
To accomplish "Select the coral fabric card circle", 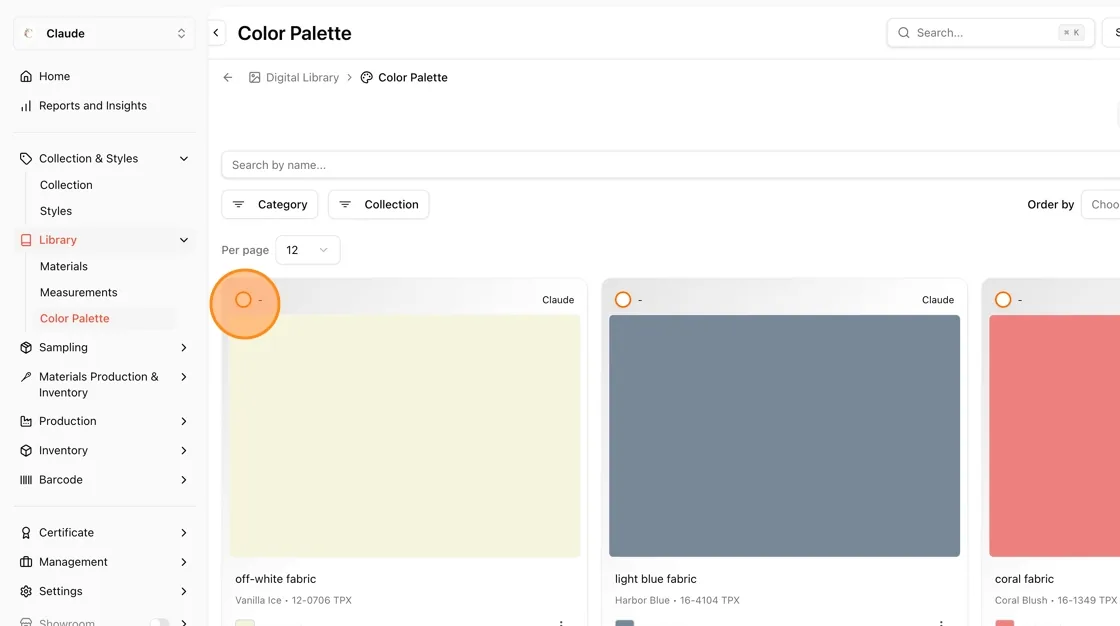I will 1003,300.
